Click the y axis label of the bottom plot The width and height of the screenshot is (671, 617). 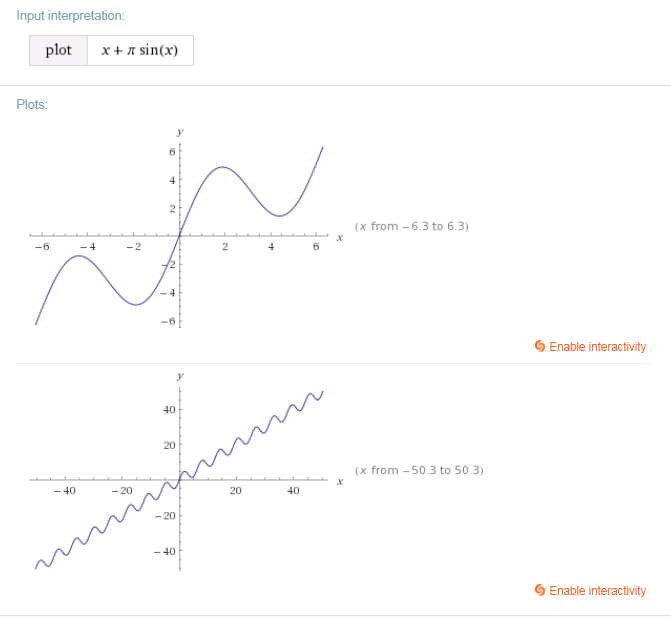(180, 375)
